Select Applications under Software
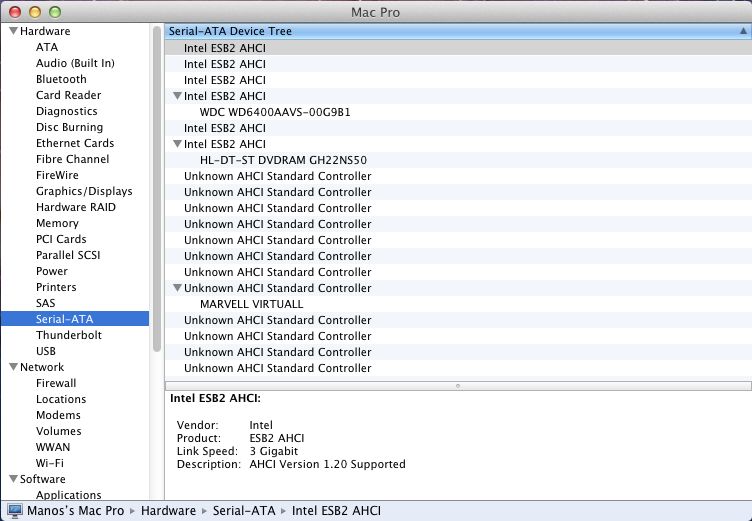The height and width of the screenshot is (521, 752). point(69,495)
